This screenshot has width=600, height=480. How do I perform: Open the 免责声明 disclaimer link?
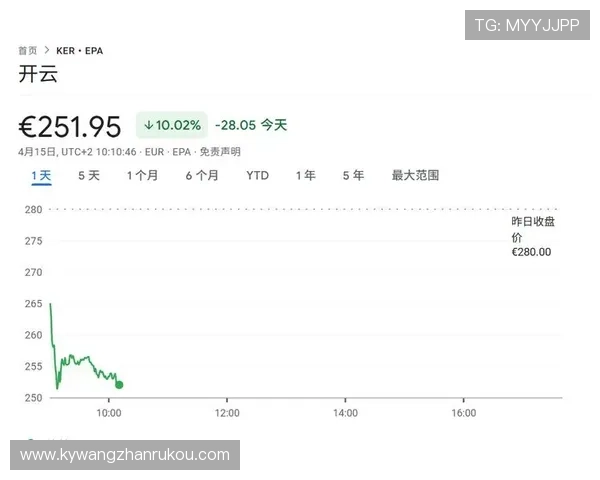pyautogui.click(x=220, y=152)
